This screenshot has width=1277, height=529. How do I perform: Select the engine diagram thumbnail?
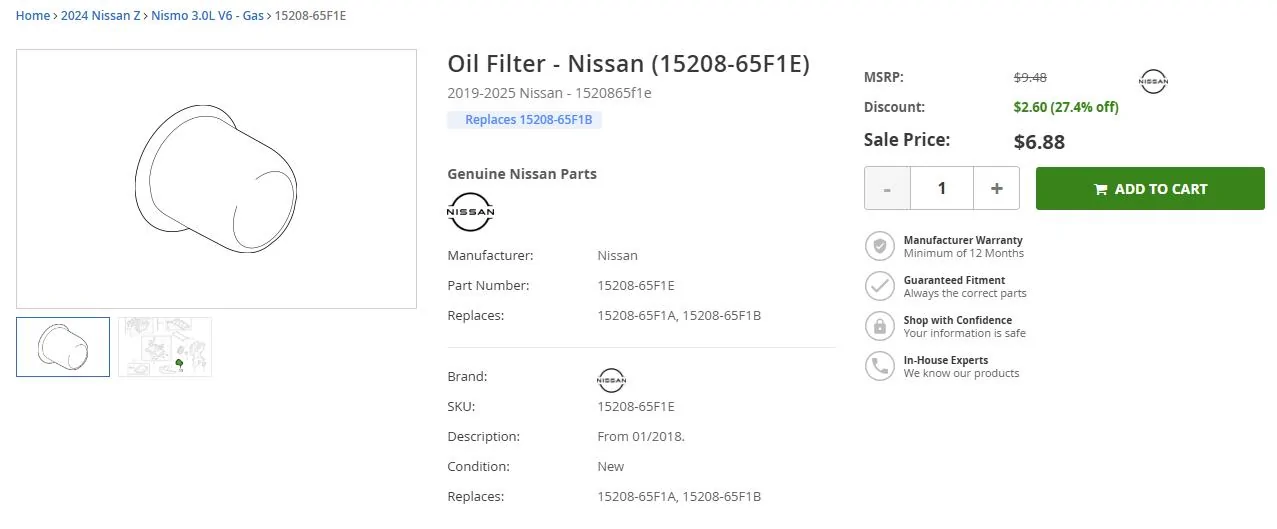[x=165, y=347]
